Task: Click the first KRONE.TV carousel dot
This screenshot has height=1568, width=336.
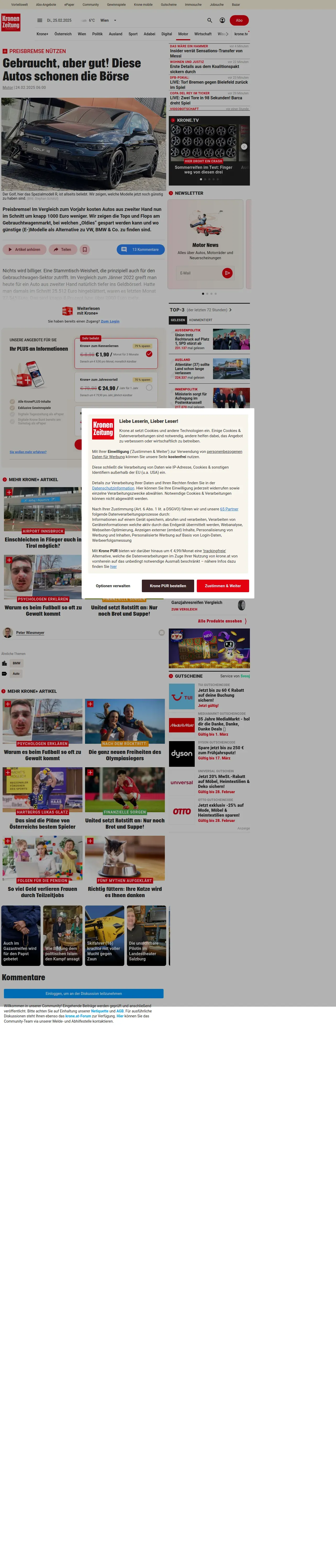Action: pos(201,179)
